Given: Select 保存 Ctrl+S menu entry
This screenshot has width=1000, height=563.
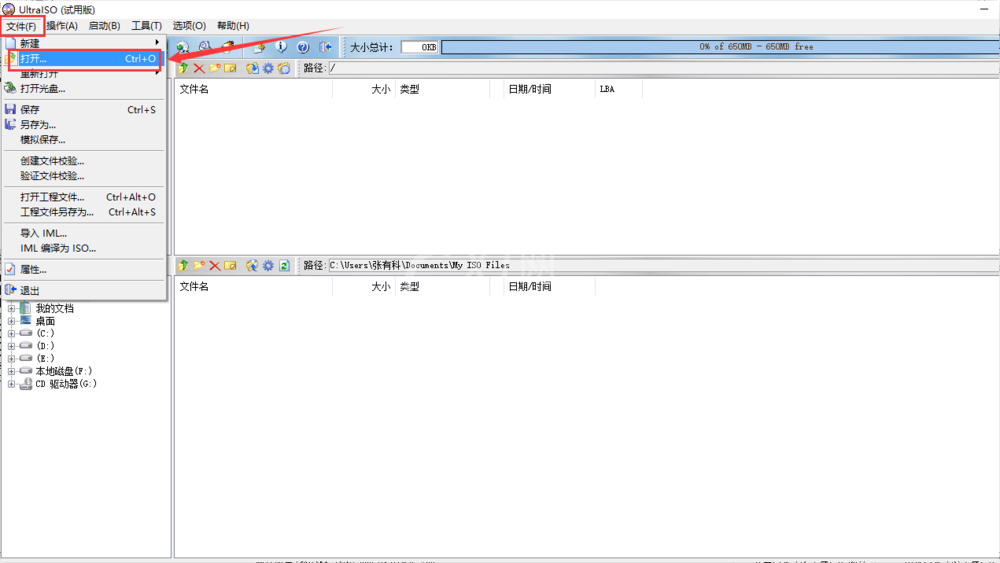Looking at the screenshot, I should point(84,110).
